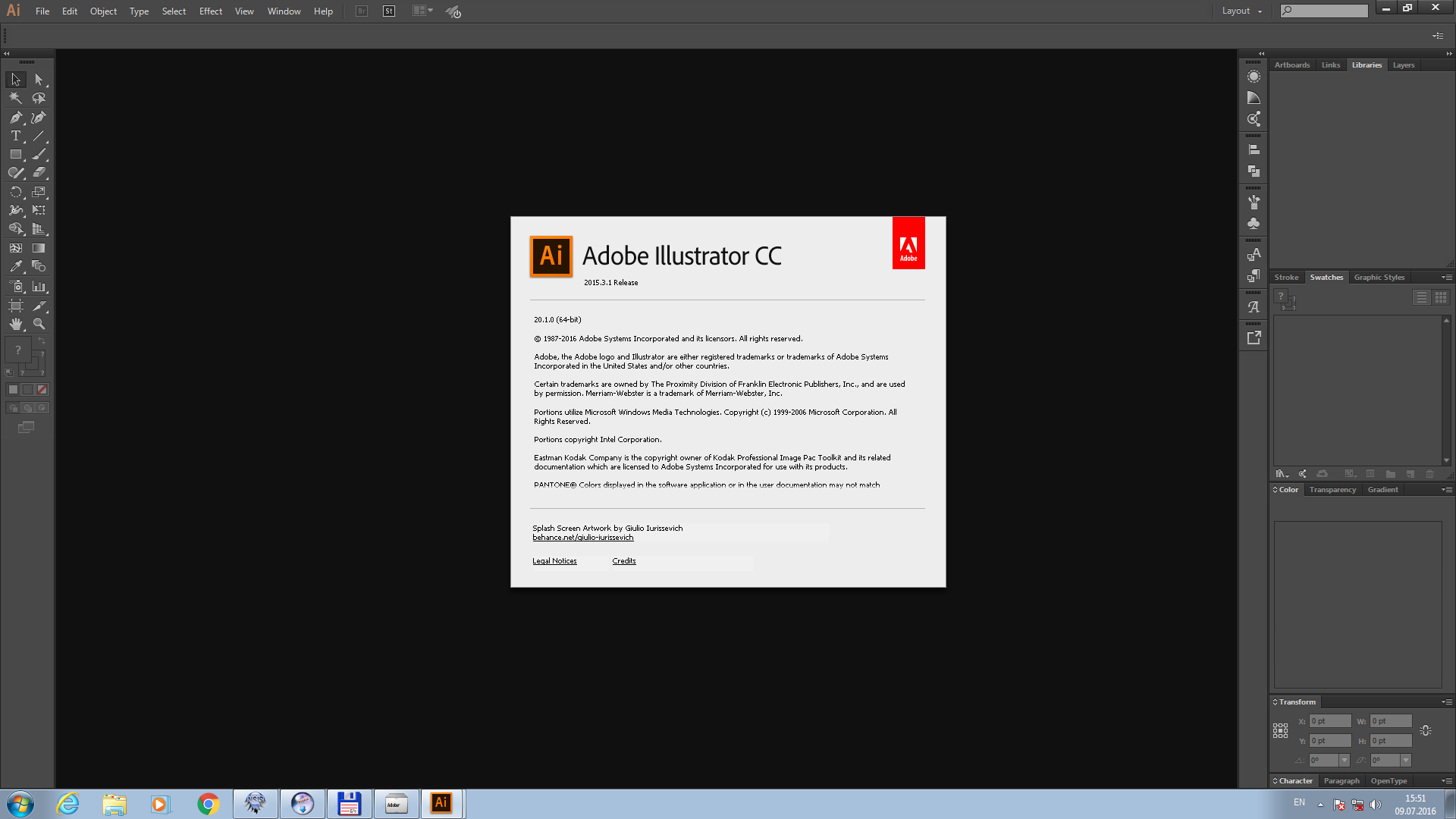Open the Transform panel flyout menu

click(x=1447, y=702)
